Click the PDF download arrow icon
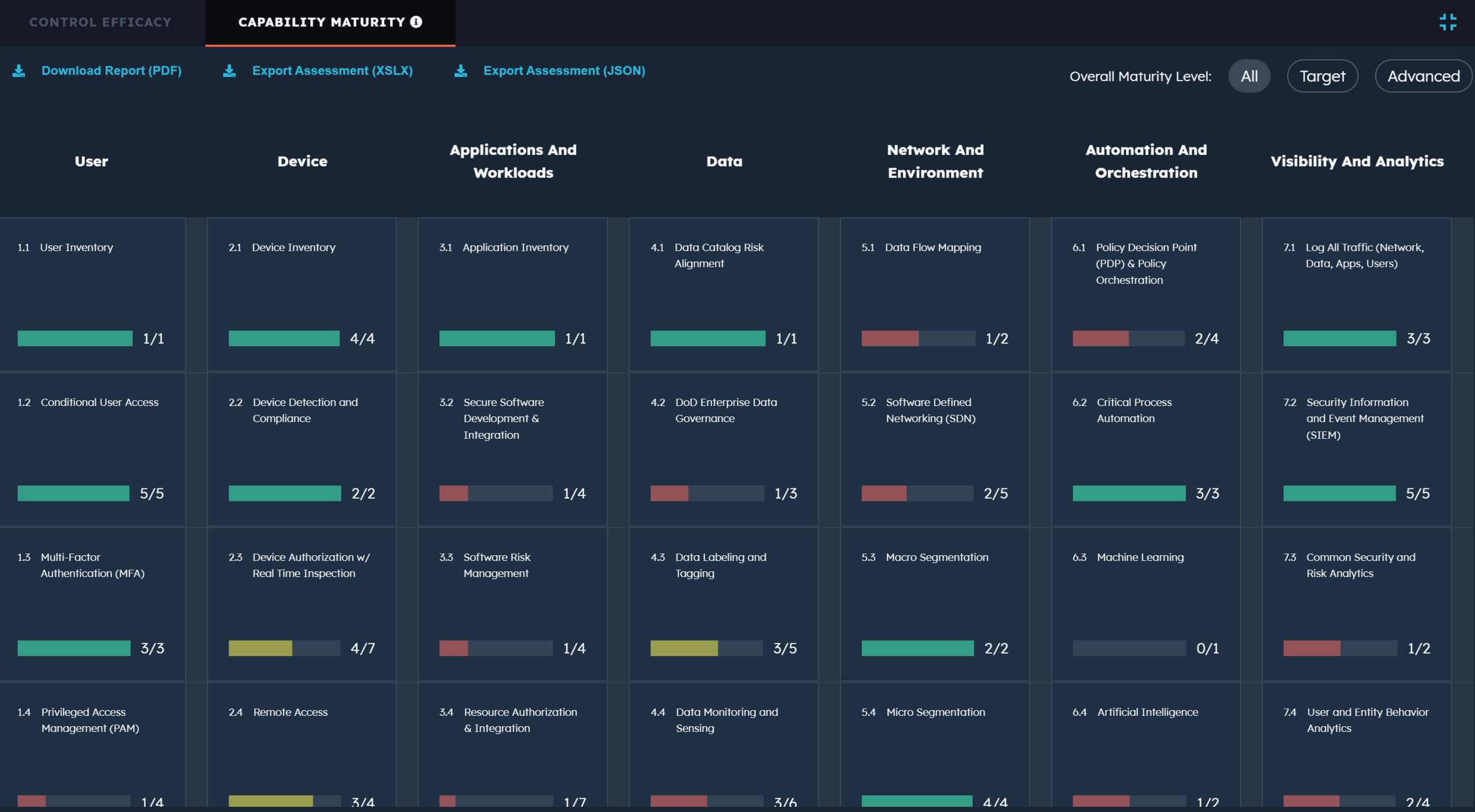 pos(19,71)
